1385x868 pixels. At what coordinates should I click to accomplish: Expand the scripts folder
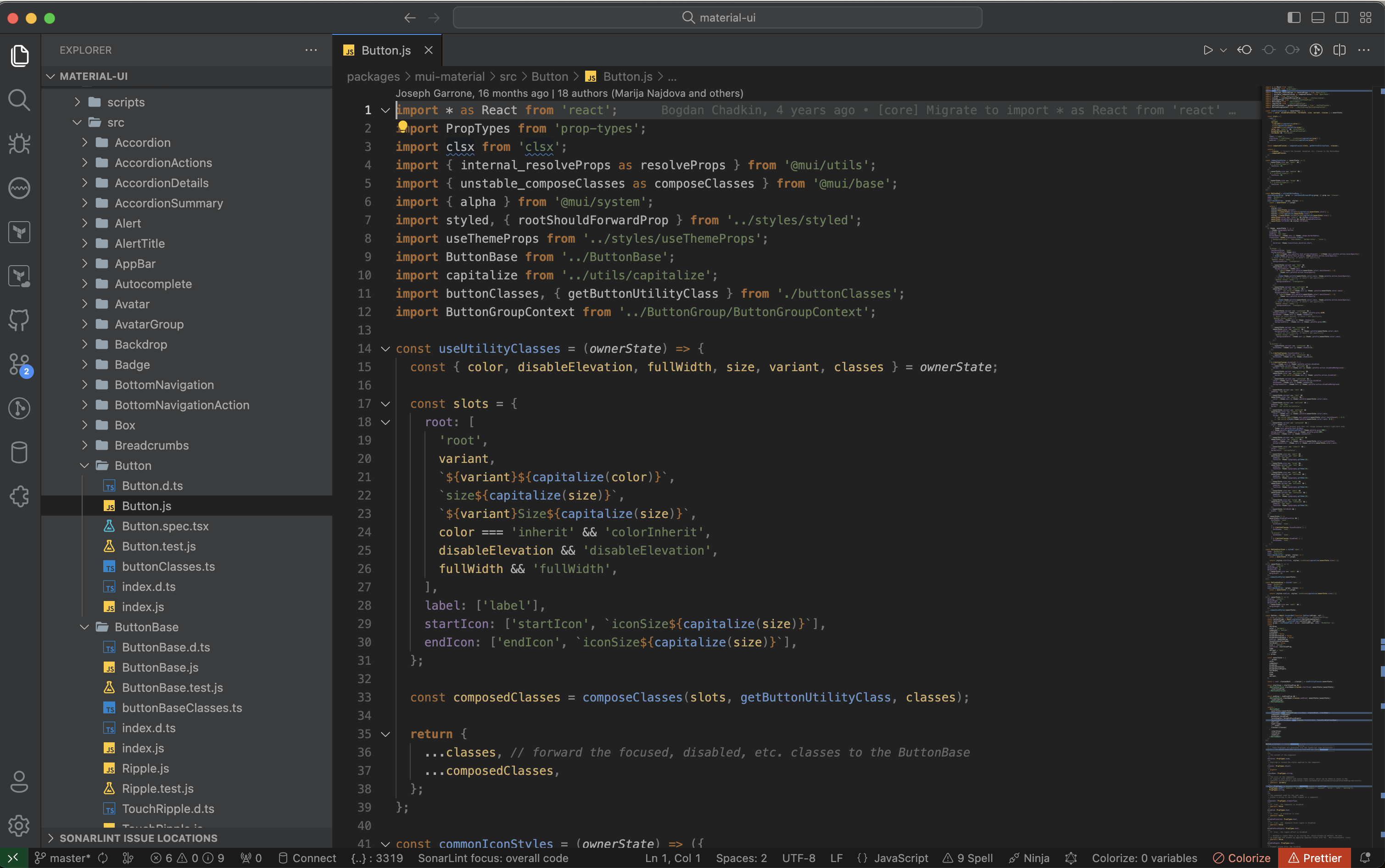click(x=78, y=102)
